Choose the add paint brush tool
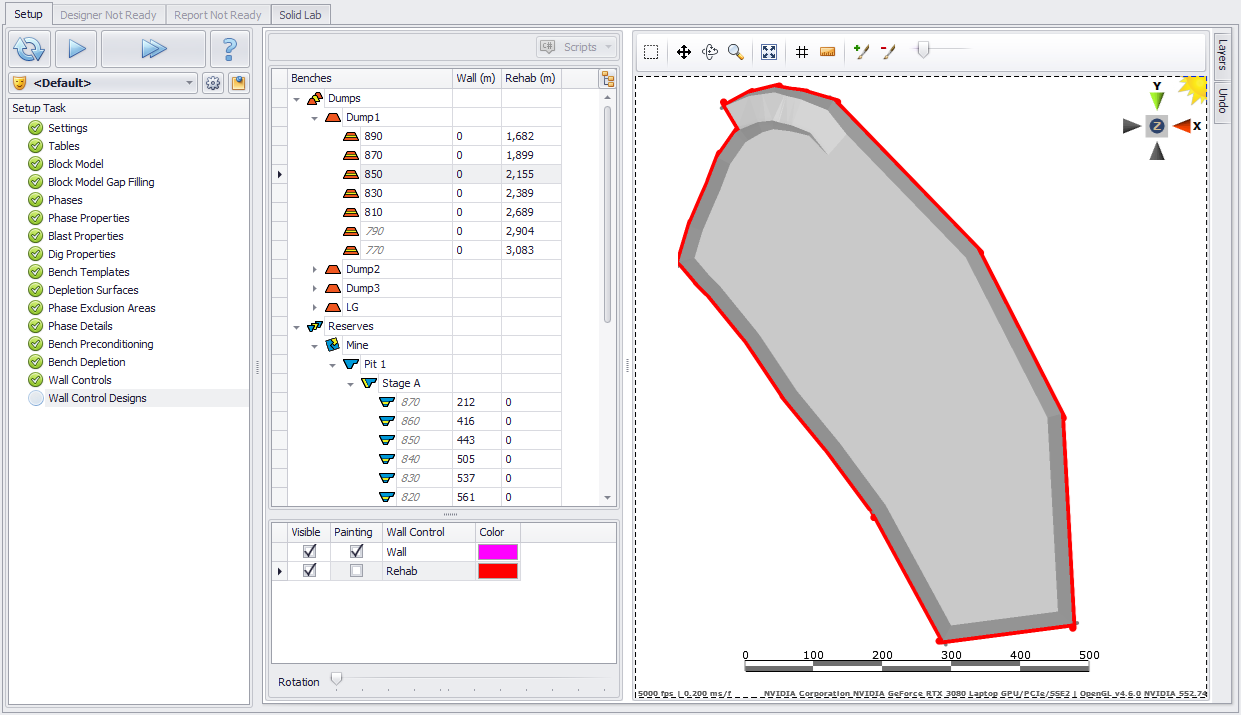This screenshot has height=715, width=1241. coord(861,52)
